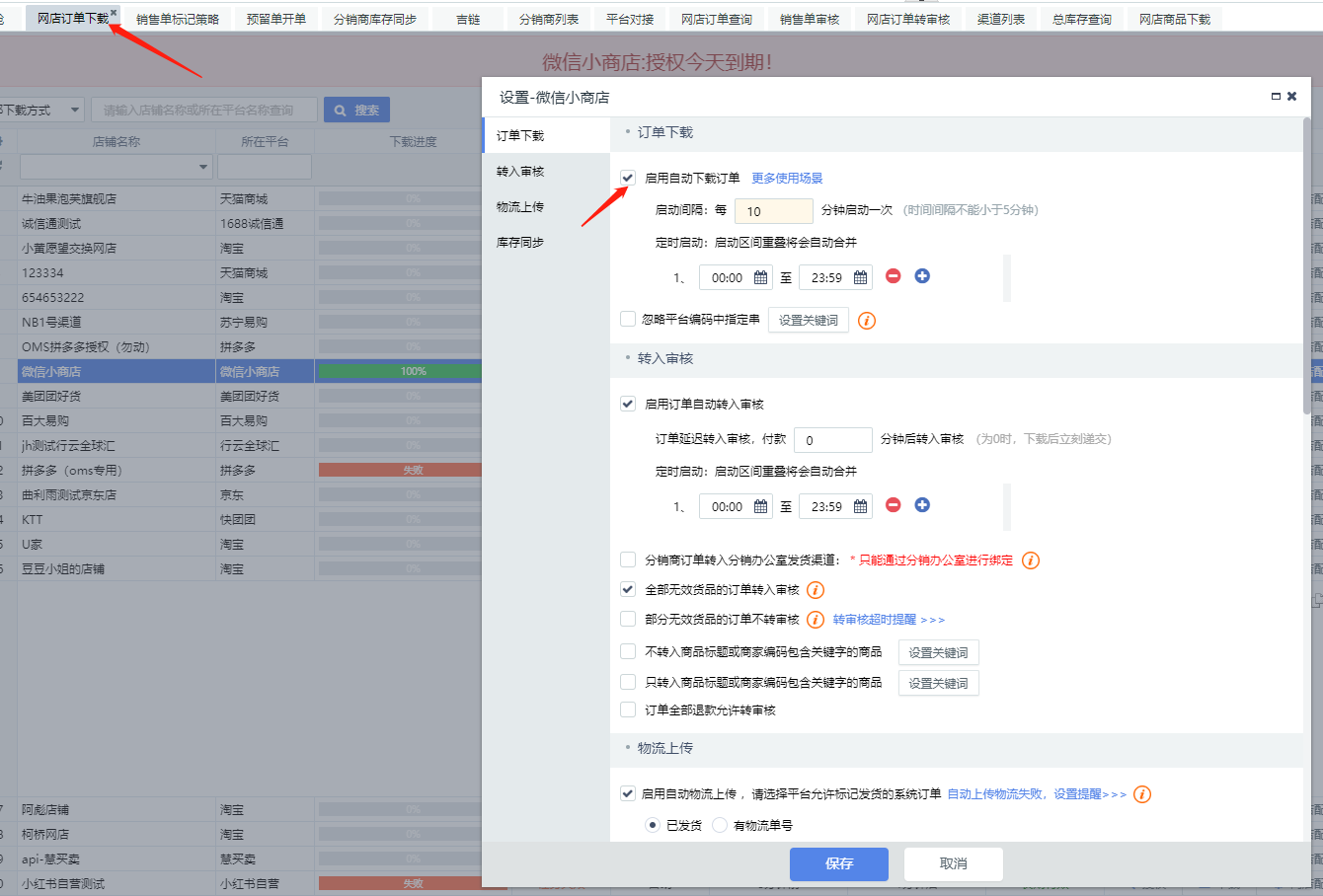1323x896 pixels.
Task: Switch to 预留单开单 tab
Action: [x=276, y=19]
